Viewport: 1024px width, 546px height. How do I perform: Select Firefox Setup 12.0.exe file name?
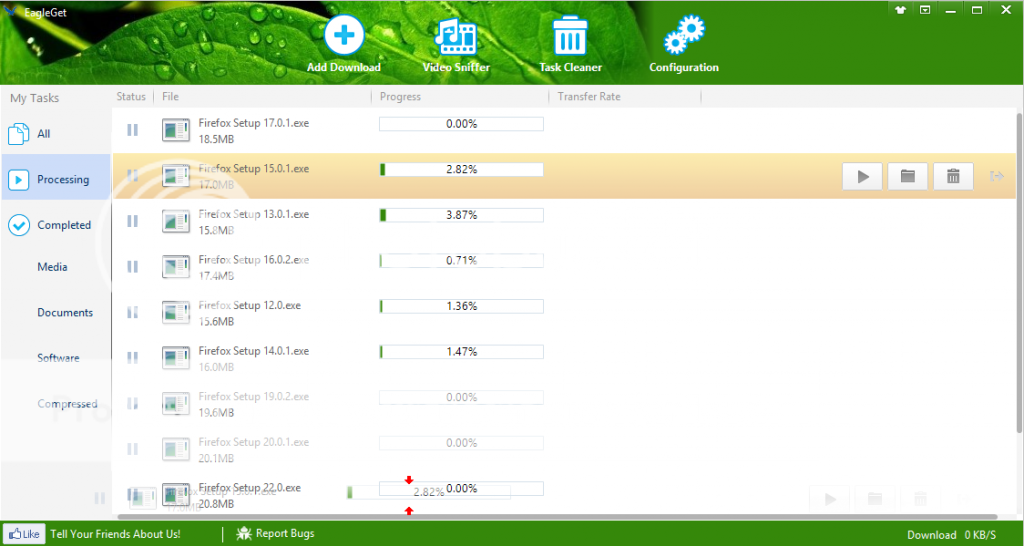tap(249, 306)
